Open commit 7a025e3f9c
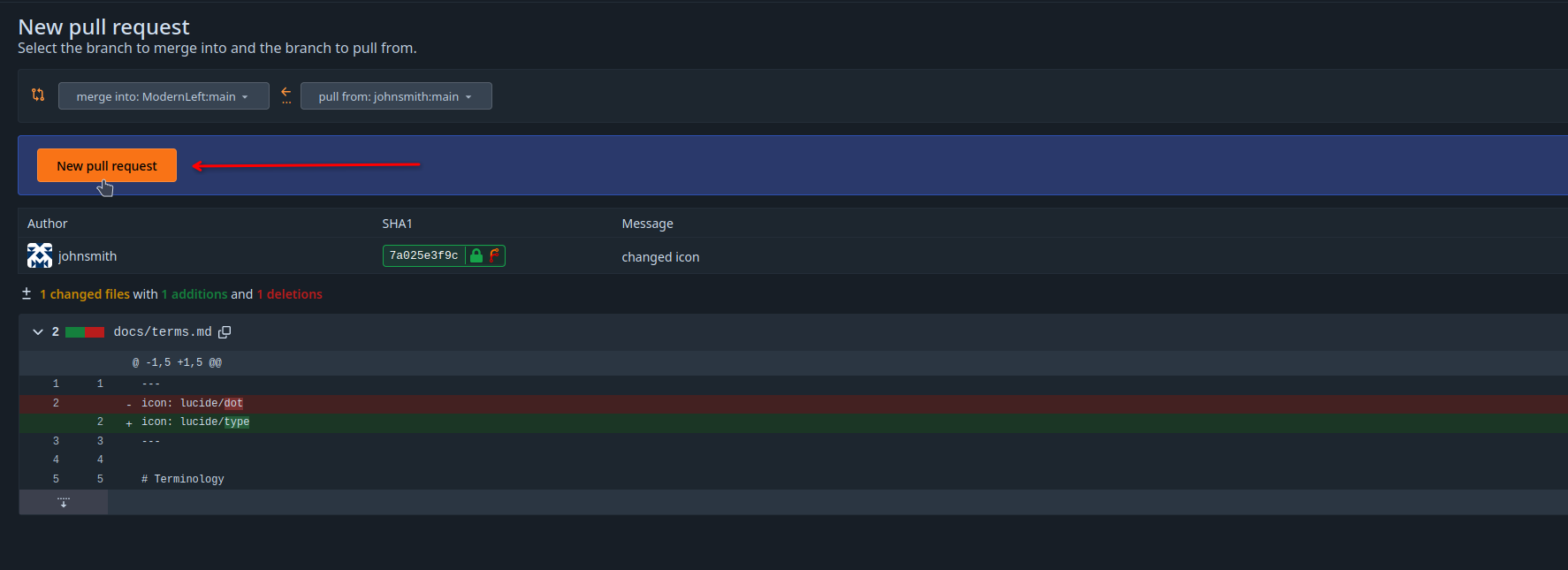This screenshot has width=1568, height=570. point(423,255)
